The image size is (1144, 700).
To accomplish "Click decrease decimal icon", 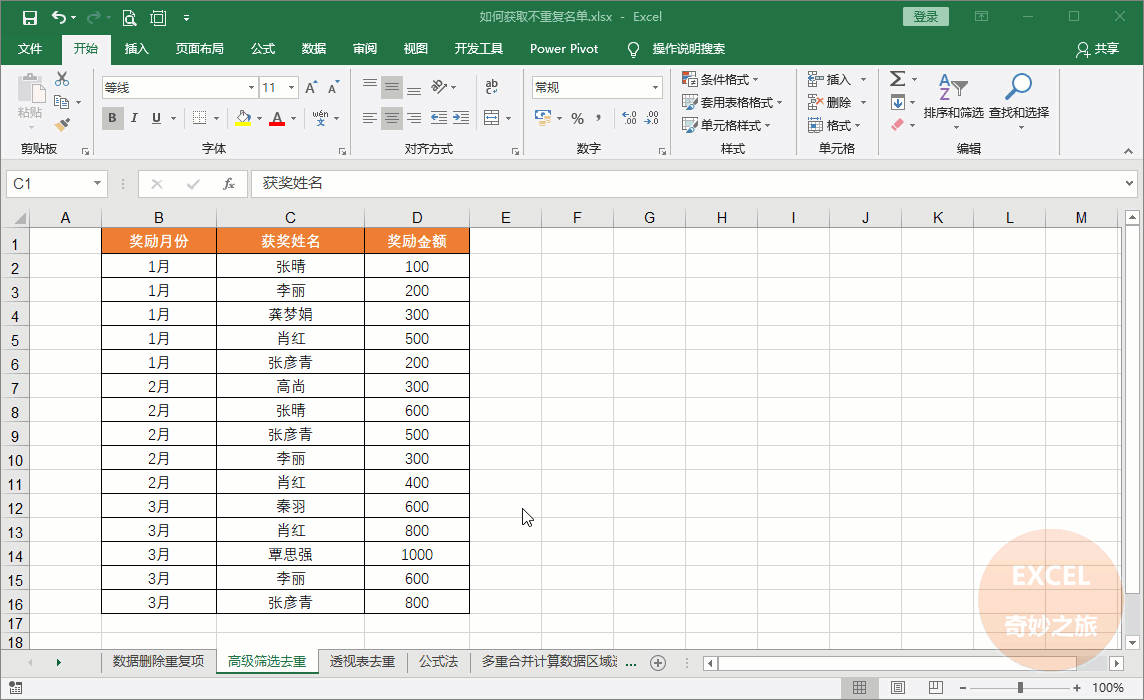I will [652, 118].
